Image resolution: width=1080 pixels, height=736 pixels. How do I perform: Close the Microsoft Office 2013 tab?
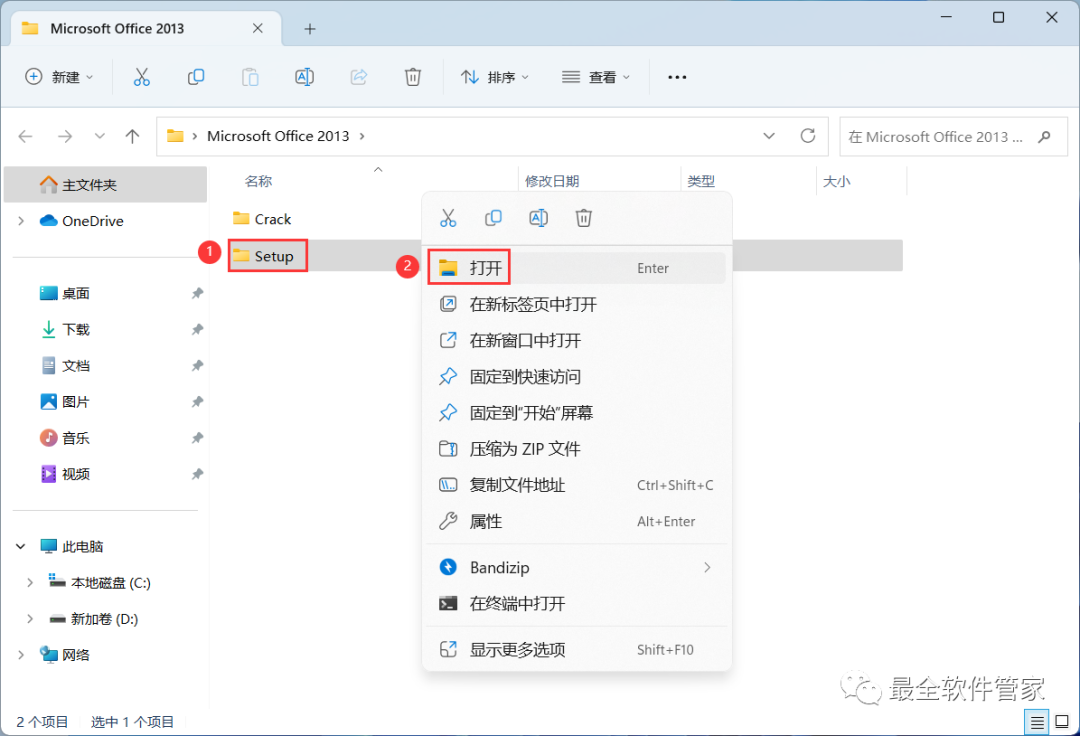[258, 28]
